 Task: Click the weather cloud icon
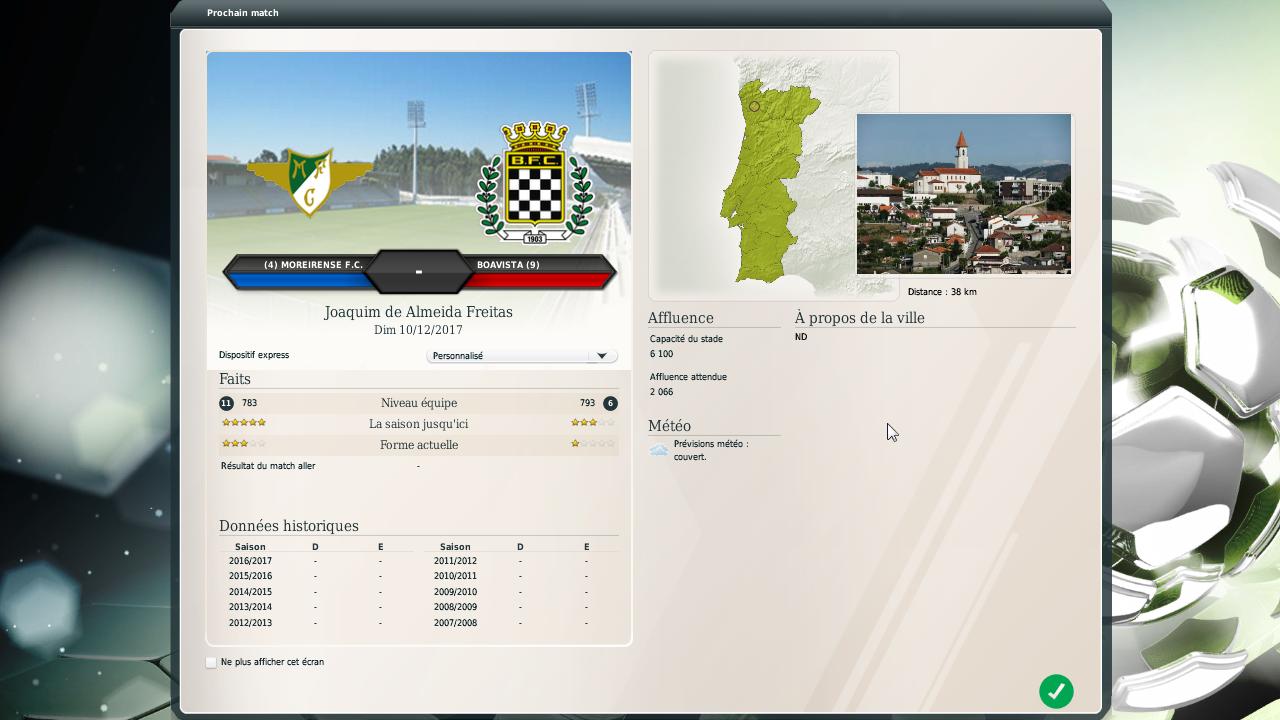click(x=659, y=450)
